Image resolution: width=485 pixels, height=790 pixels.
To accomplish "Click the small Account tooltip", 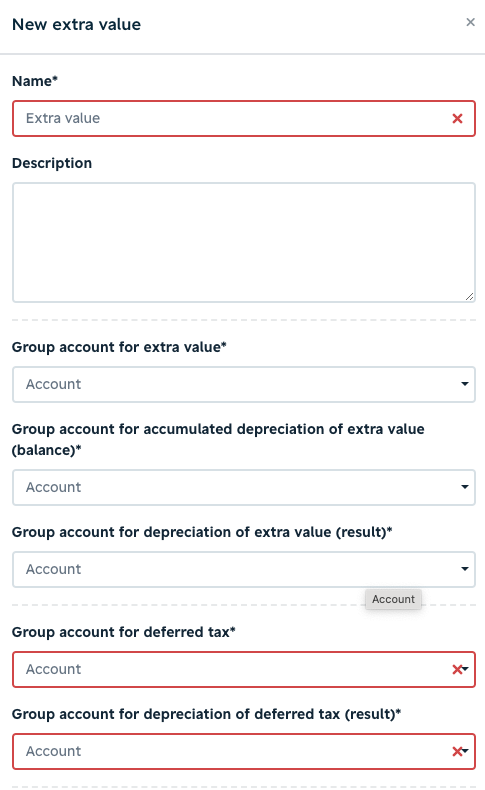I will pyautogui.click(x=393, y=599).
